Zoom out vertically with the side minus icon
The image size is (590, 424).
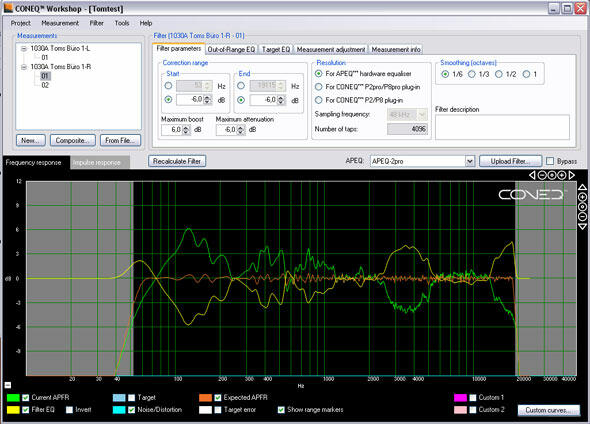click(x=582, y=217)
